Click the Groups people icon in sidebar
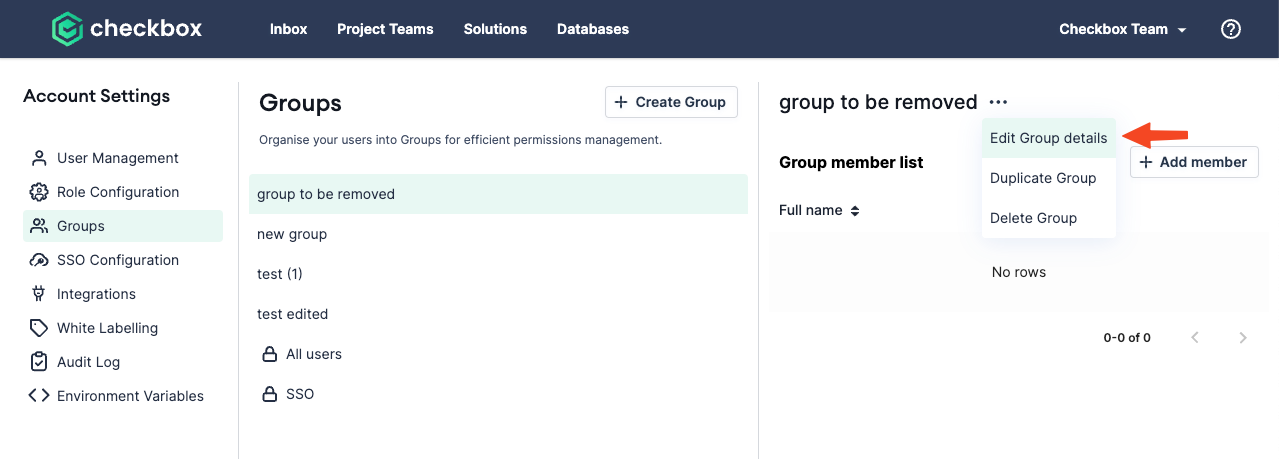 (x=39, y=226)
